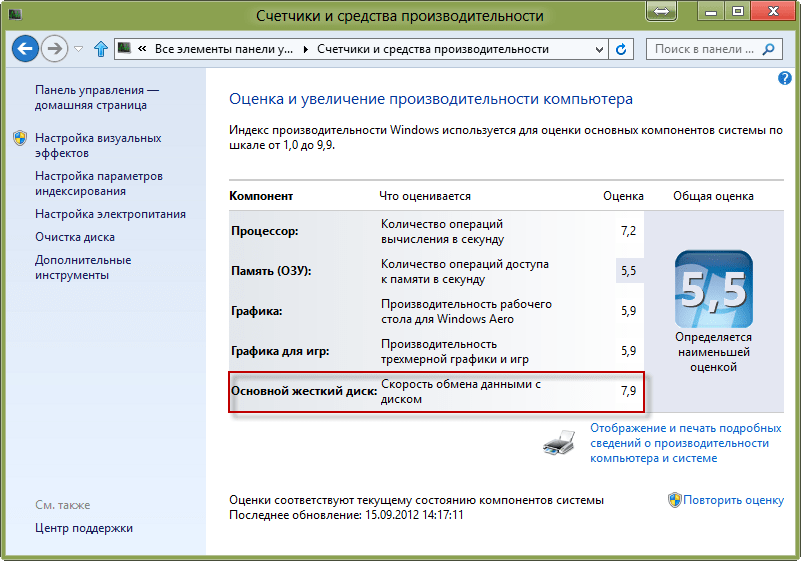Click the 5,5 overall score badge

(712, 291)
